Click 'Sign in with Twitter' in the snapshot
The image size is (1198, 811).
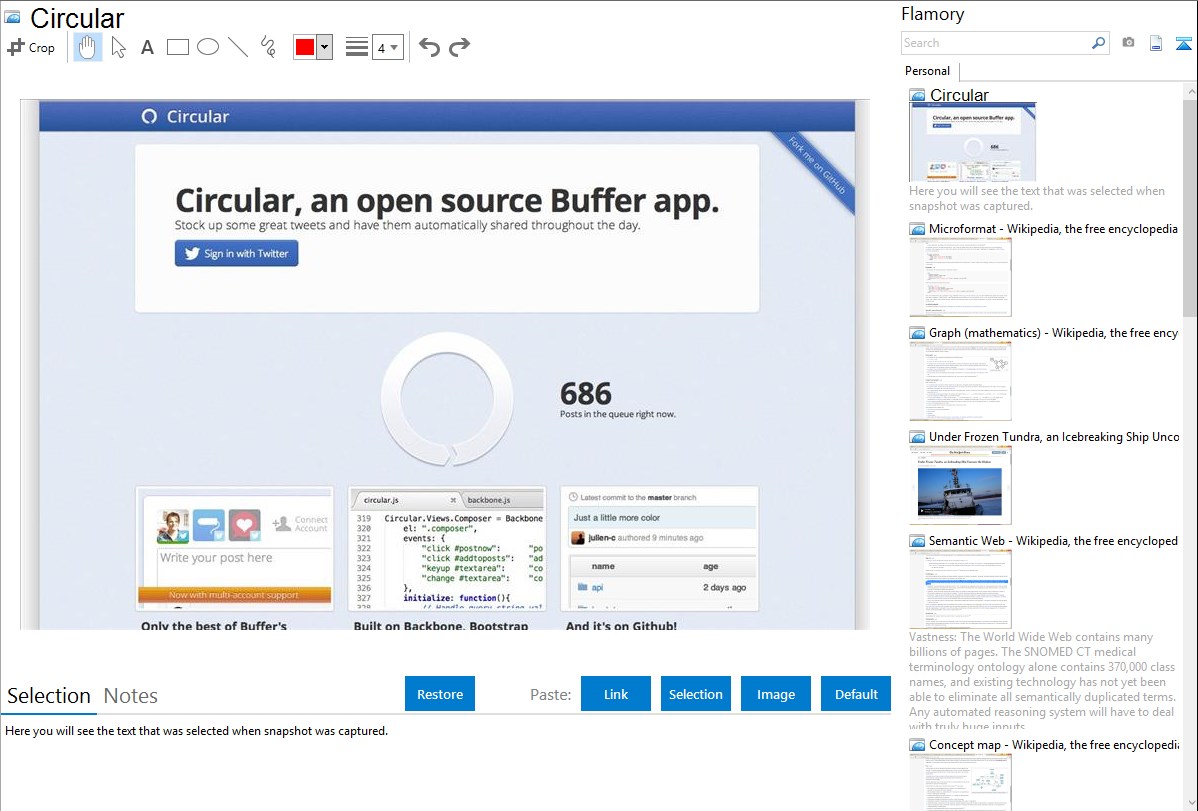(236, 253)
